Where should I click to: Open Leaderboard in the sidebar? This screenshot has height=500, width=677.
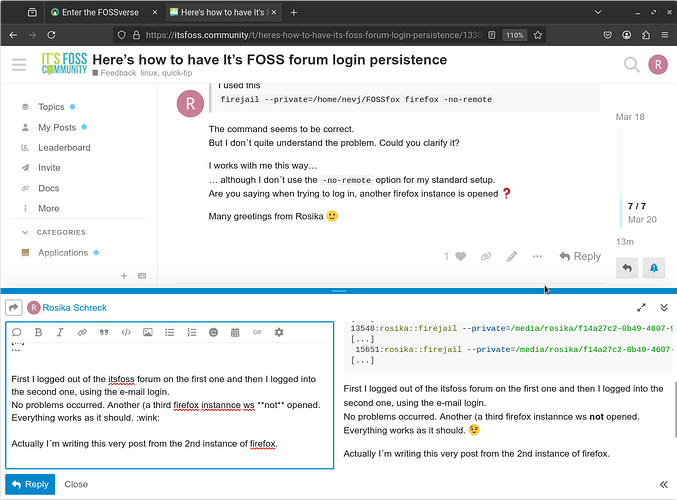[x=64, y=148]
